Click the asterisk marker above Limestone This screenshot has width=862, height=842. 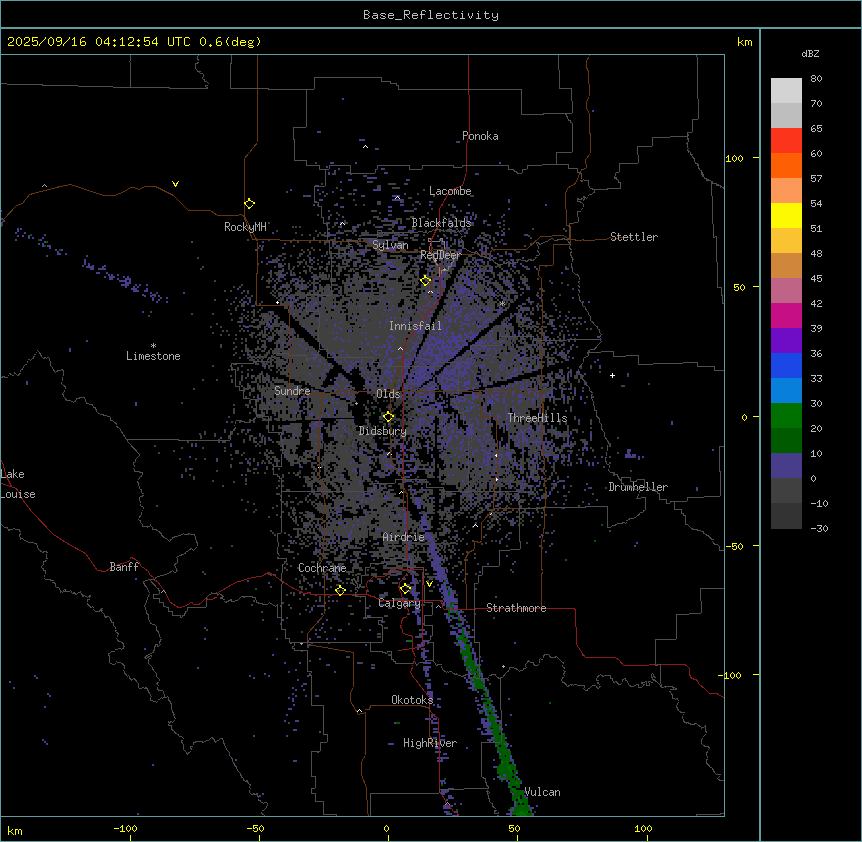[153, 346]
